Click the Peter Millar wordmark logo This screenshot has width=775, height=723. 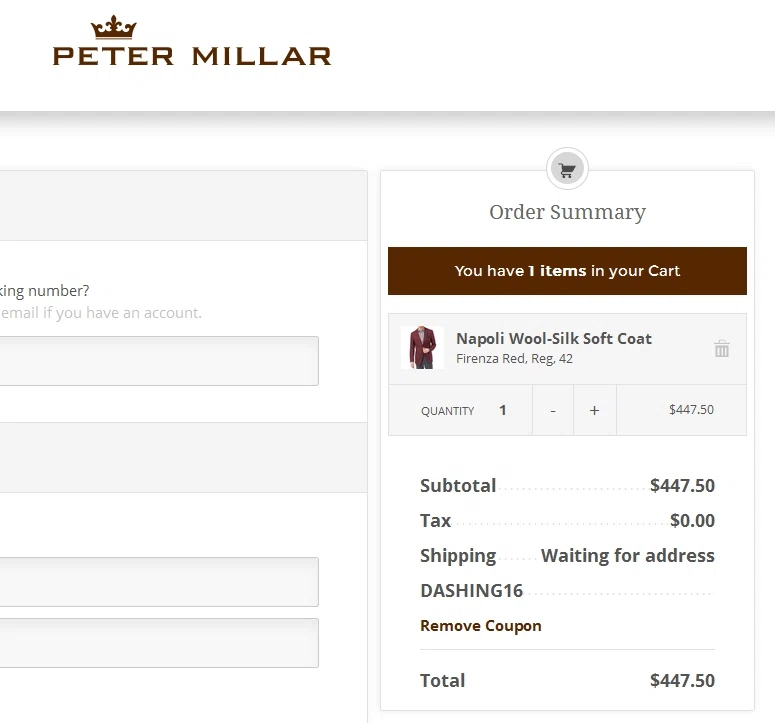192,56
